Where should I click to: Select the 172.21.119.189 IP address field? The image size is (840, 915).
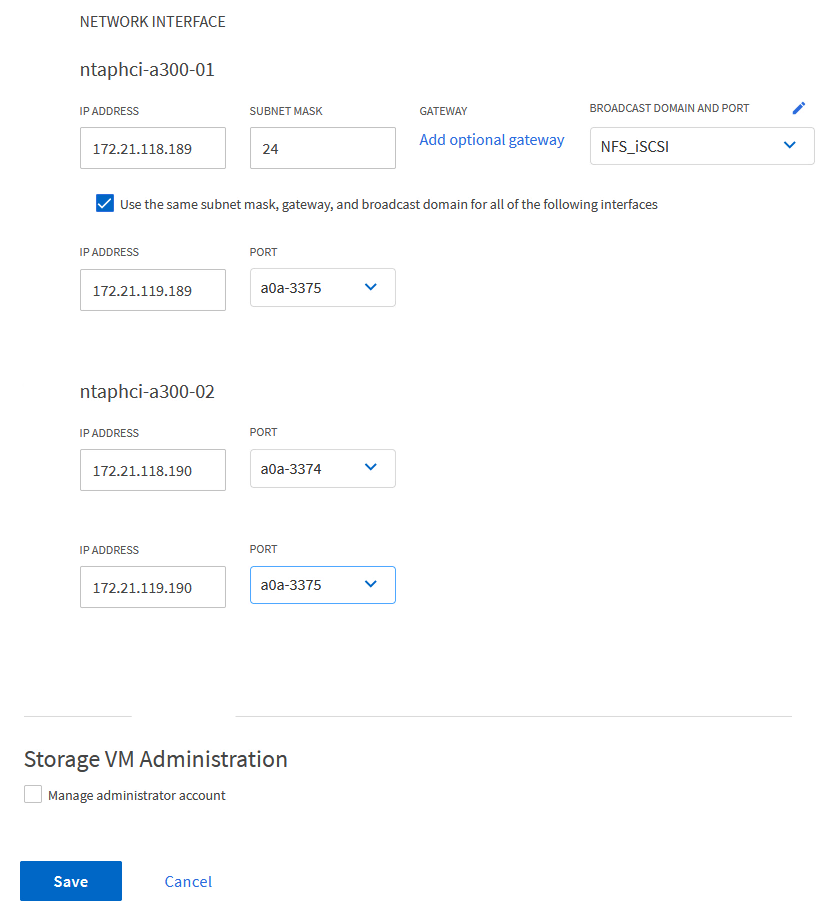click(x=153, y=290)
